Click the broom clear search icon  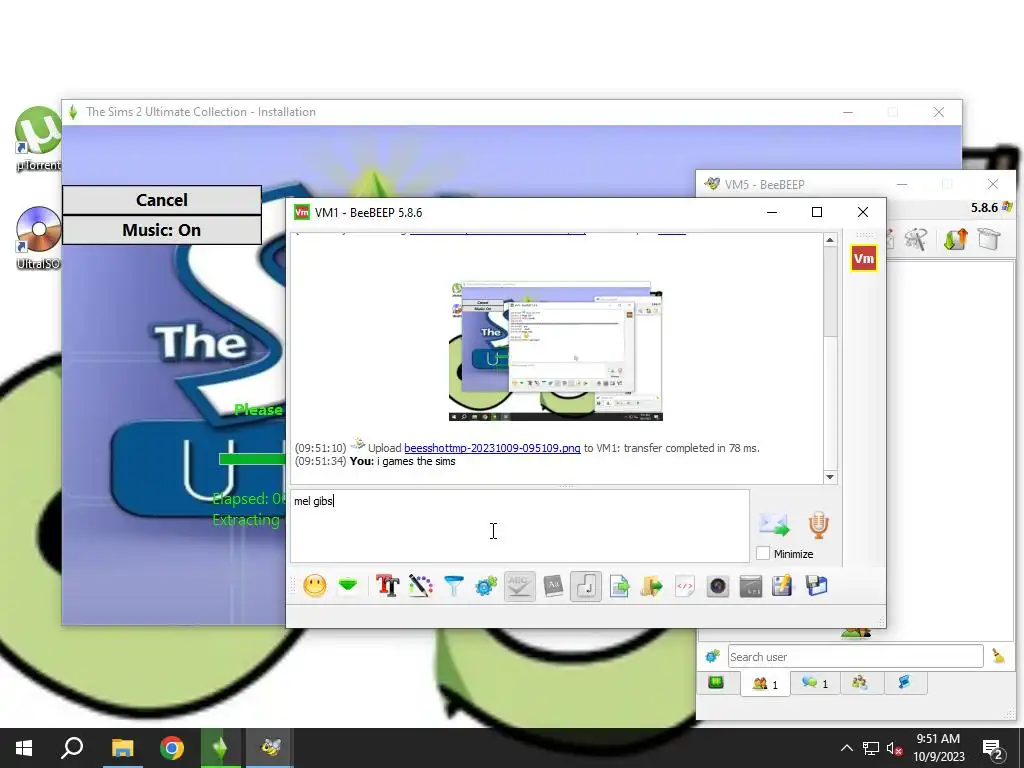pos(999,656)
